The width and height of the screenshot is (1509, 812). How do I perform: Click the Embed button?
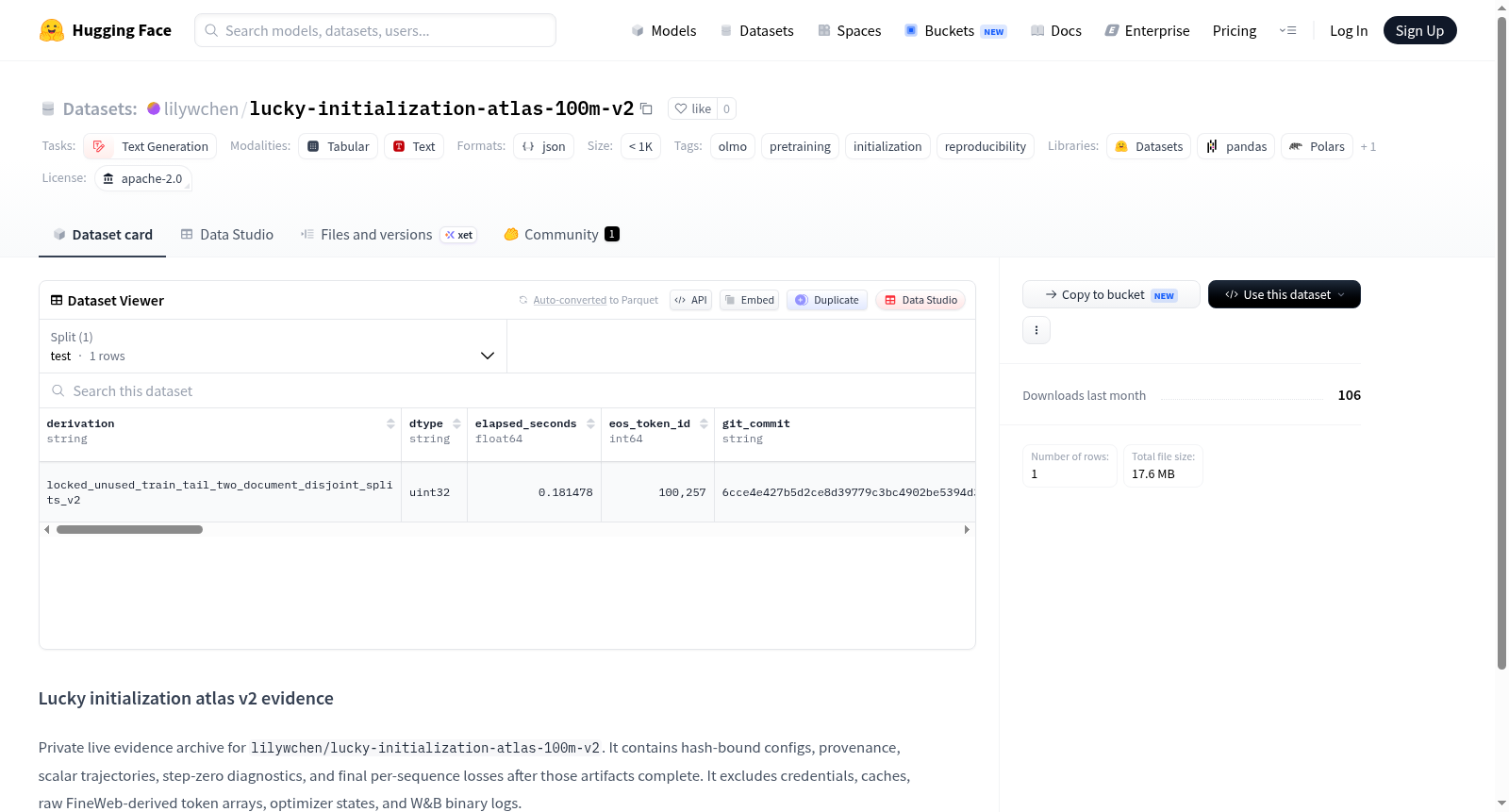click(750, 300)
